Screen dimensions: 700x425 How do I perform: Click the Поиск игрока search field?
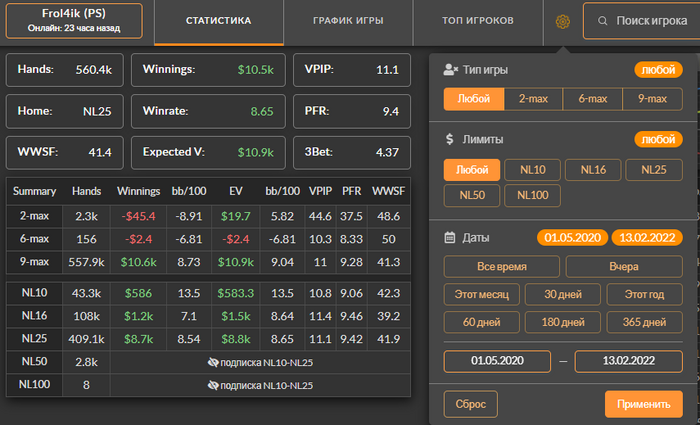[642, 21]
